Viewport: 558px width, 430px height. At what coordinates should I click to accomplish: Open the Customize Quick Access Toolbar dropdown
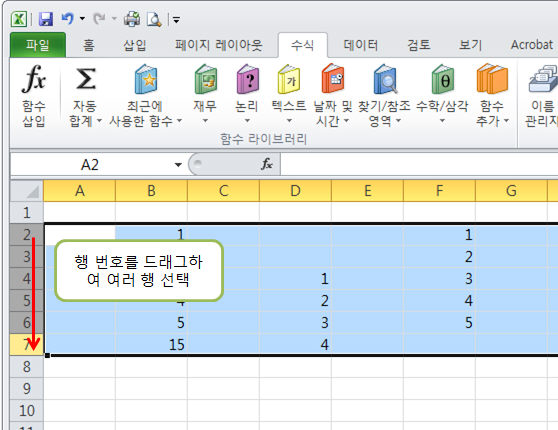[176, 19]
